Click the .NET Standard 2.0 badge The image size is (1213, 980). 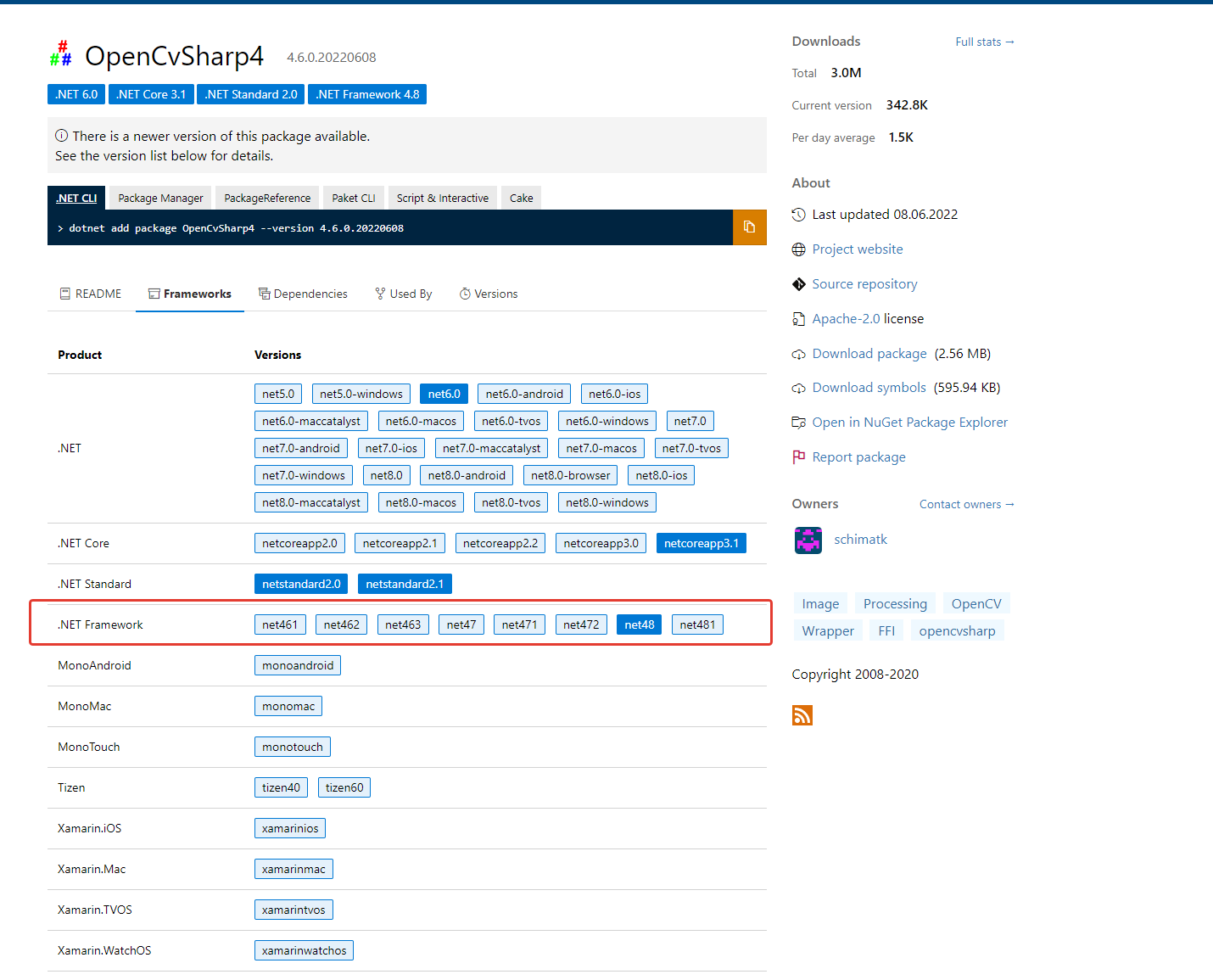click(x=251, y=94)
